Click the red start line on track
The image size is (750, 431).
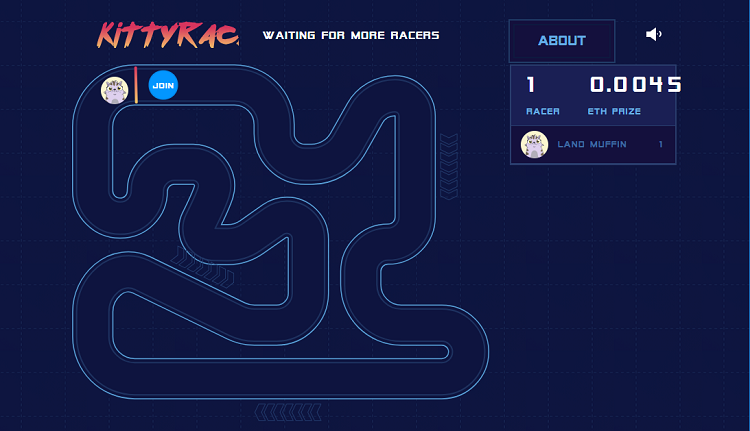click(x=136, y=86)
